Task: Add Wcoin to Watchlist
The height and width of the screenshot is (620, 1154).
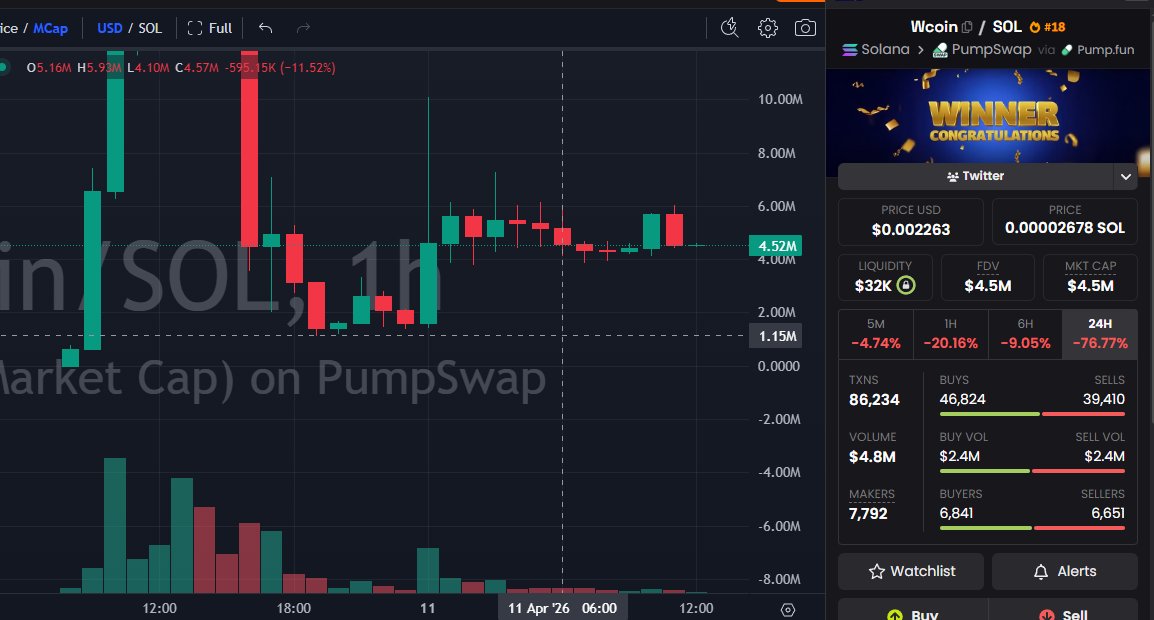Action: tap(911, 571)
